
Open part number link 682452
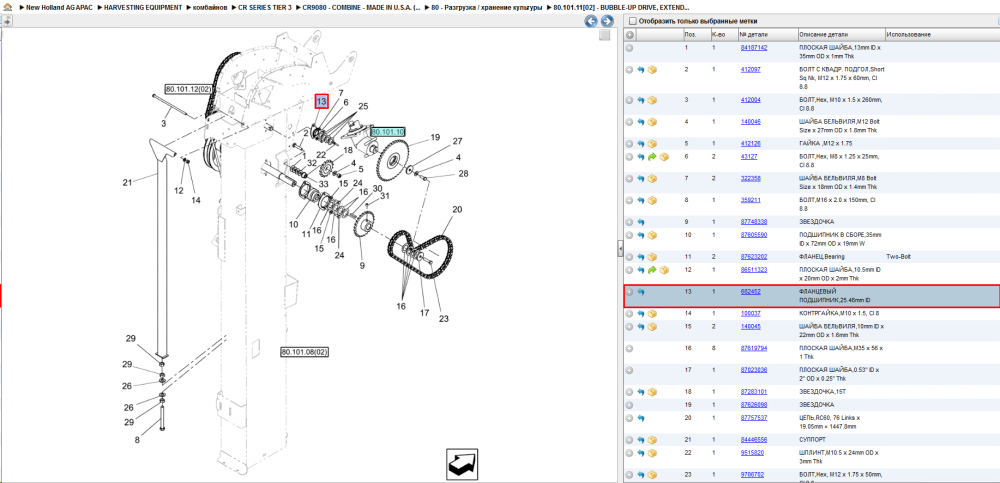751,291
